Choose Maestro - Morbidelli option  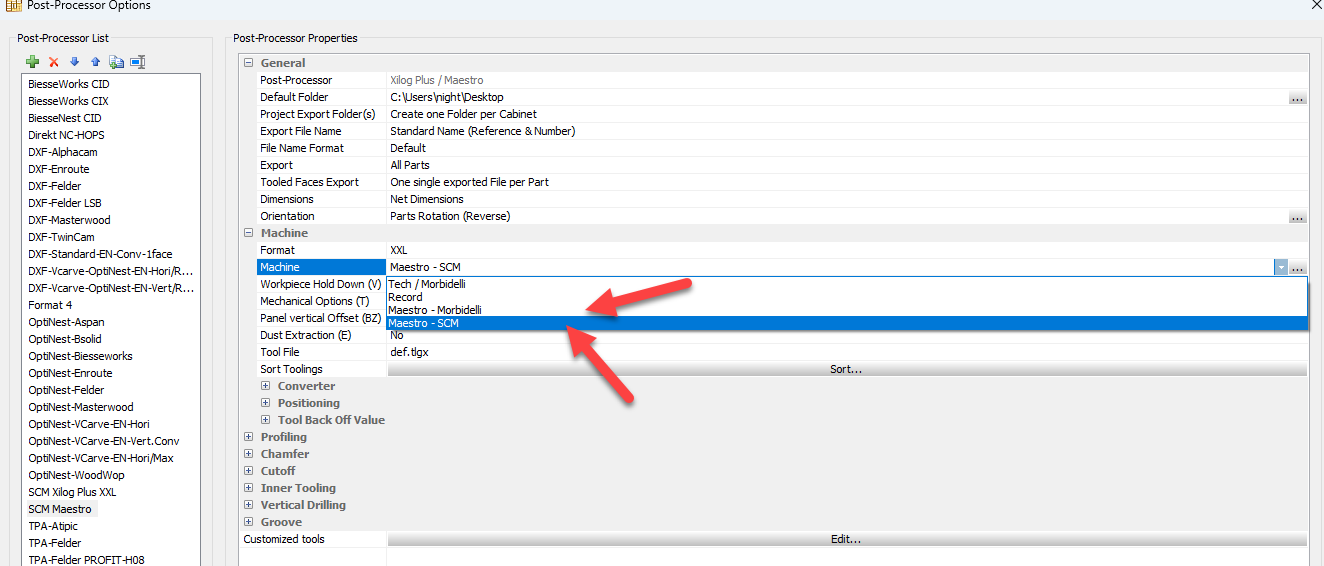(846, 310)
